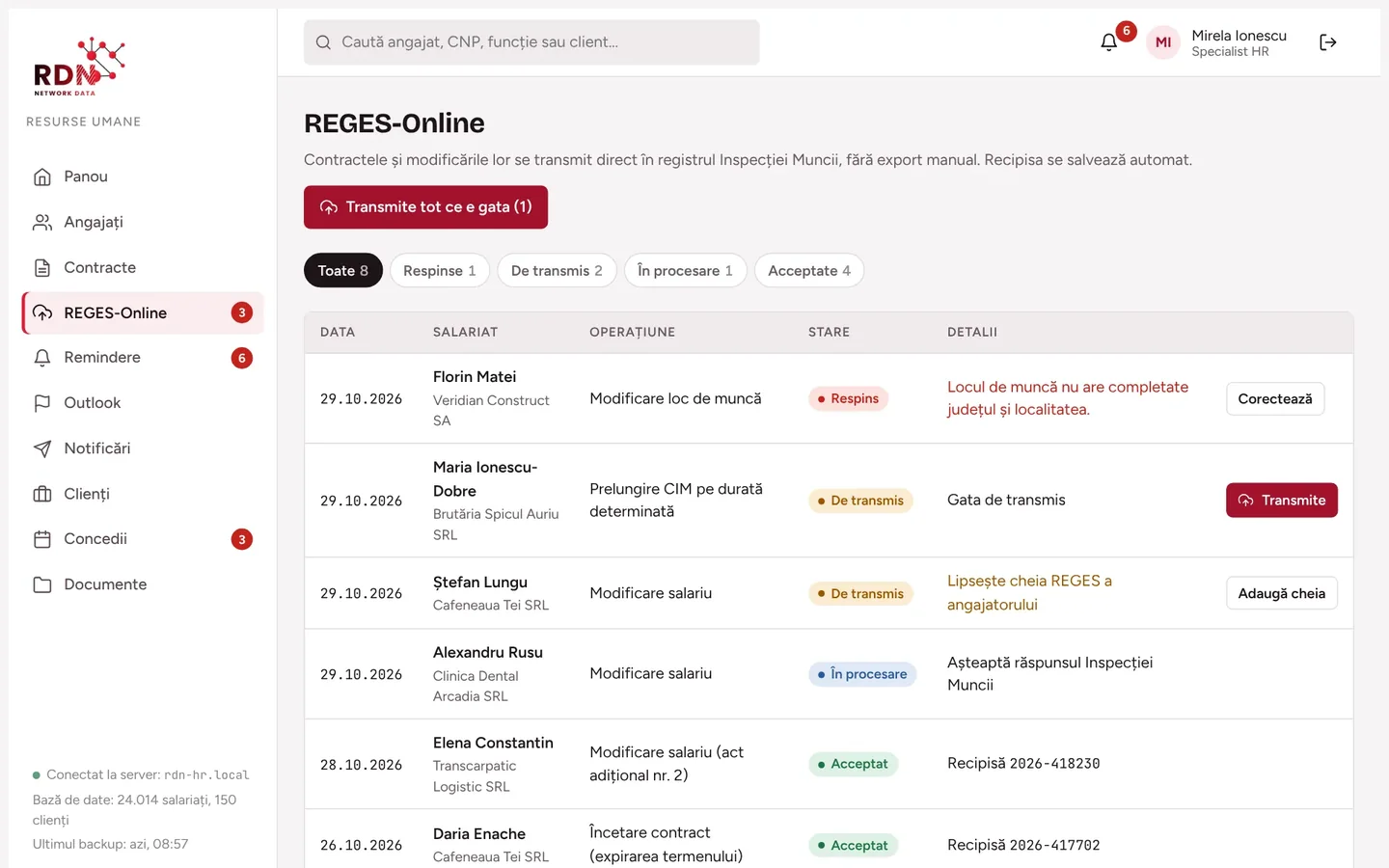
Task: Click the DATA column header
Action: [x=338, y=332]
